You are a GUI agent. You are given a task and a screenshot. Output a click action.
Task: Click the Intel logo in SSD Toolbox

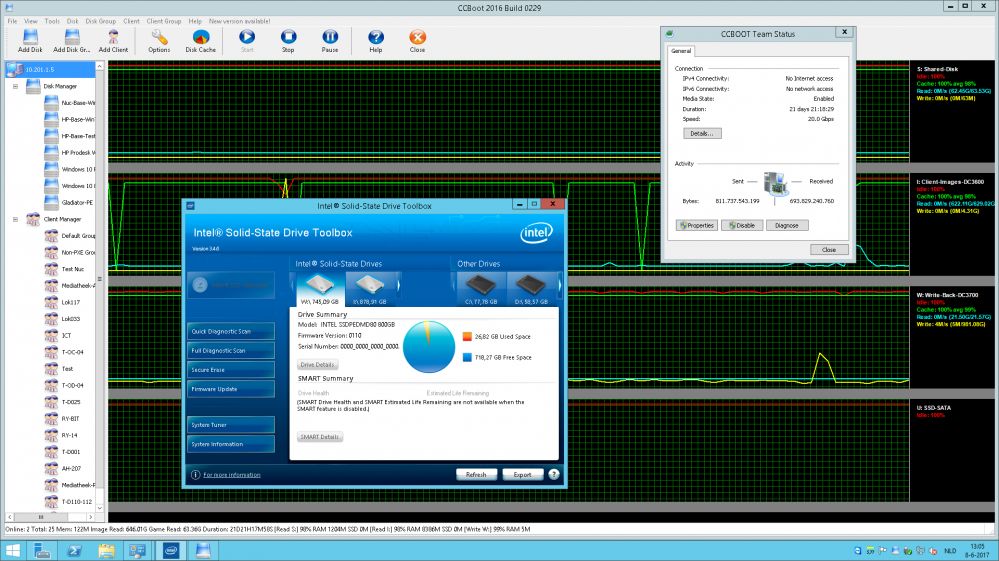pyautogui.click(x=536, y=233)
